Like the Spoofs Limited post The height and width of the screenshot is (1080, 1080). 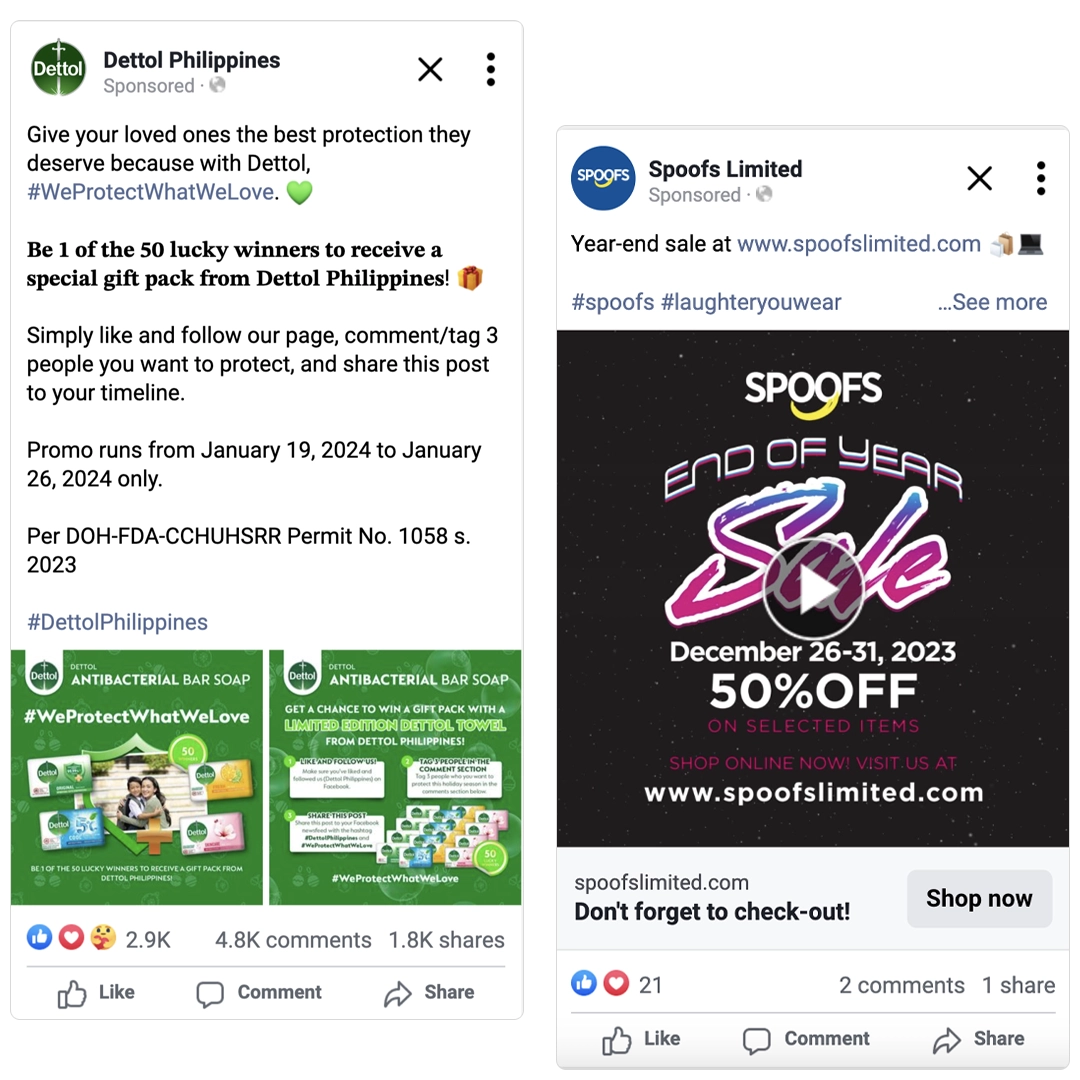coord(641,1039)
